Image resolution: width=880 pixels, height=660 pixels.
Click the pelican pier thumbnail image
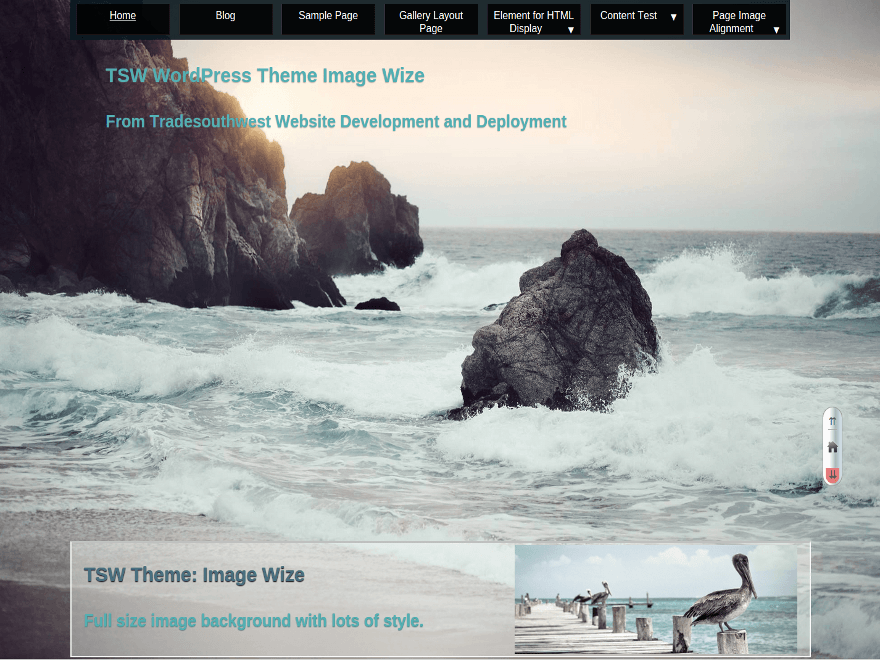(656, 599)
